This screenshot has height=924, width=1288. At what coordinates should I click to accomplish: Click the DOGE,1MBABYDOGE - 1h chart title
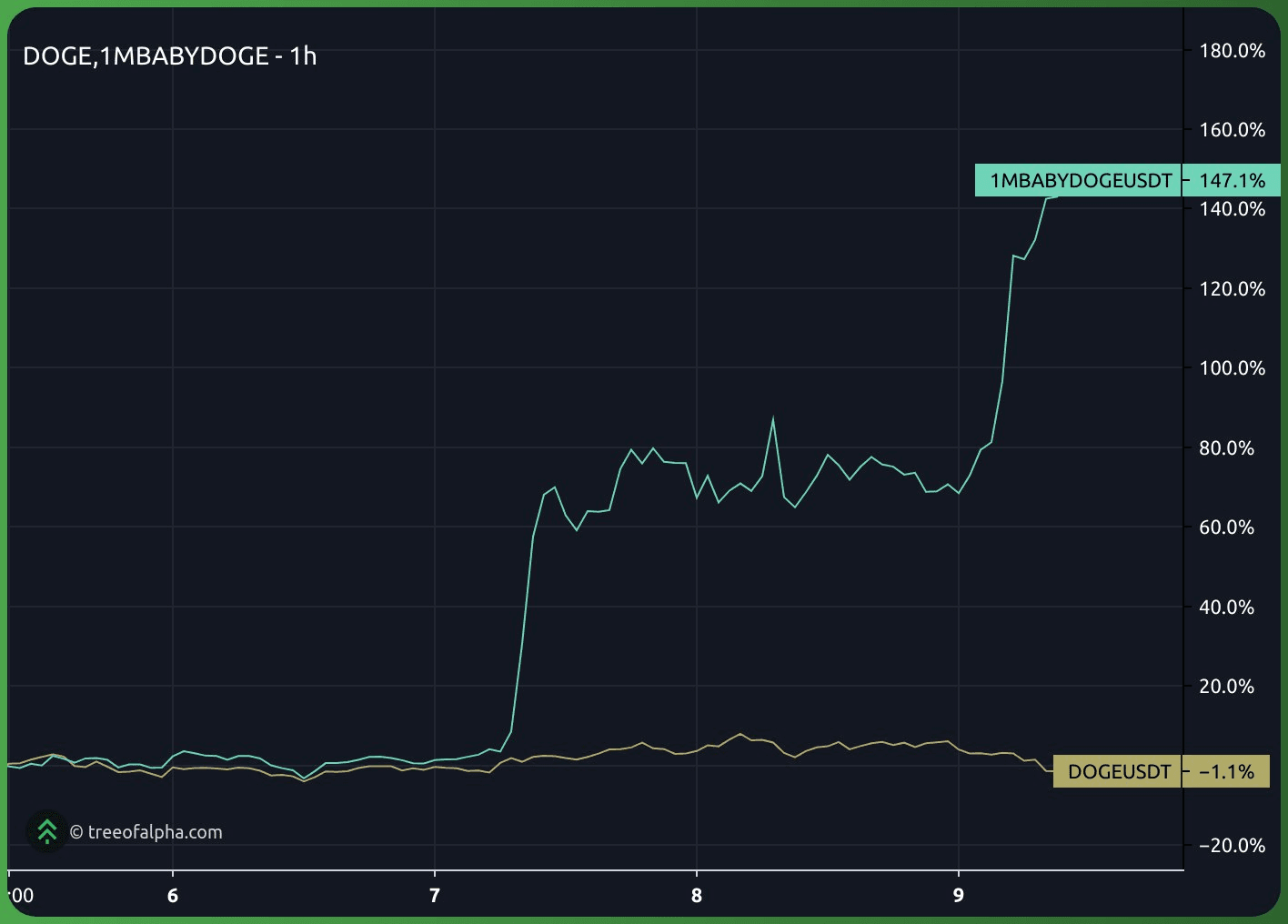(170, 56)
